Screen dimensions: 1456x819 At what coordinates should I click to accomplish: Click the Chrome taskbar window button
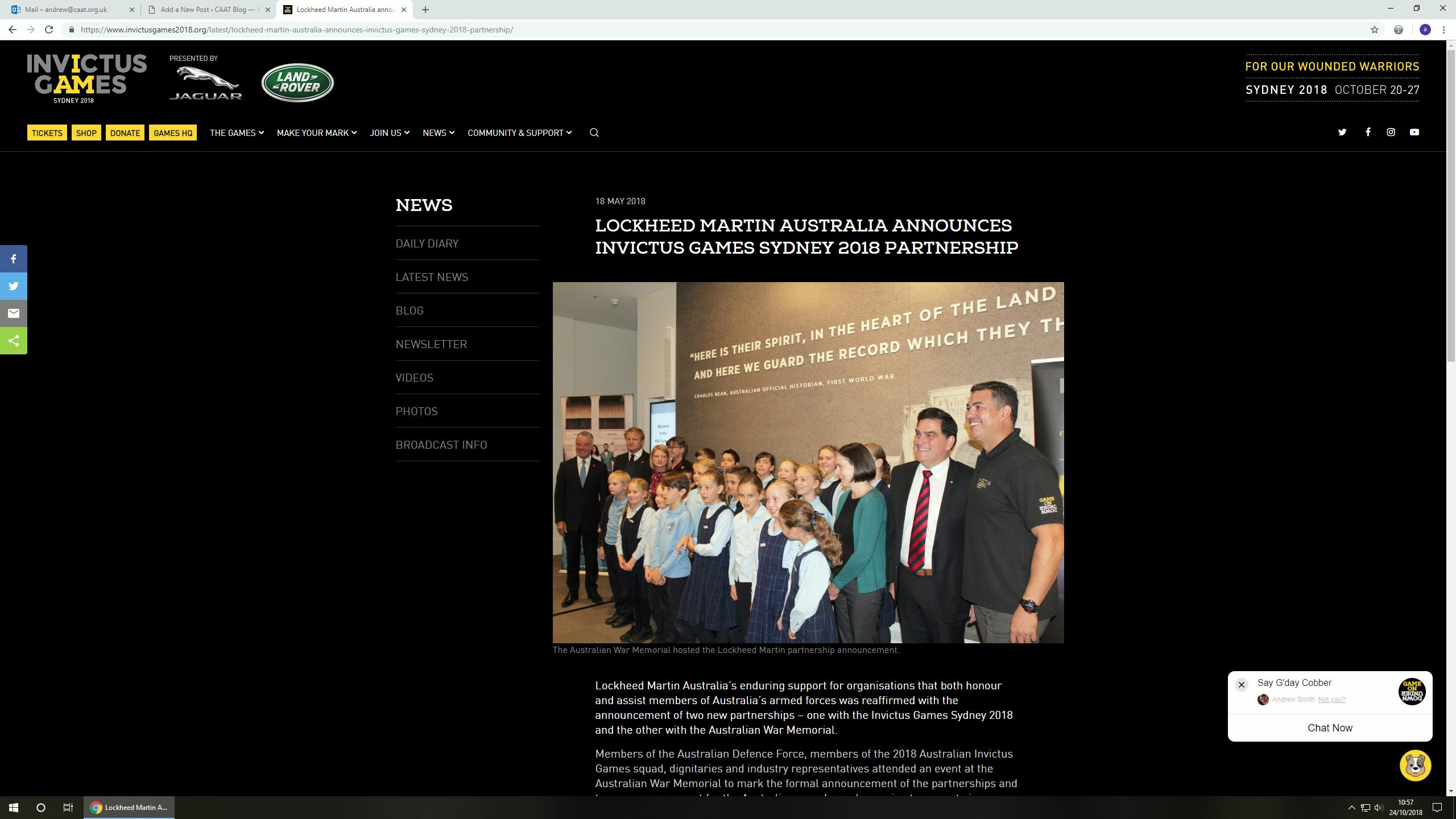tap(129, 807)
